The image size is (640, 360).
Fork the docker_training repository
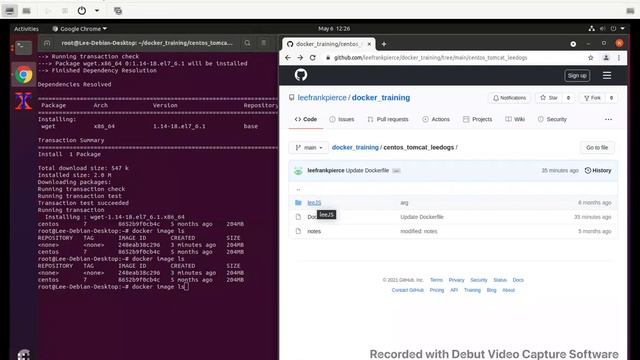pos(592,98)
